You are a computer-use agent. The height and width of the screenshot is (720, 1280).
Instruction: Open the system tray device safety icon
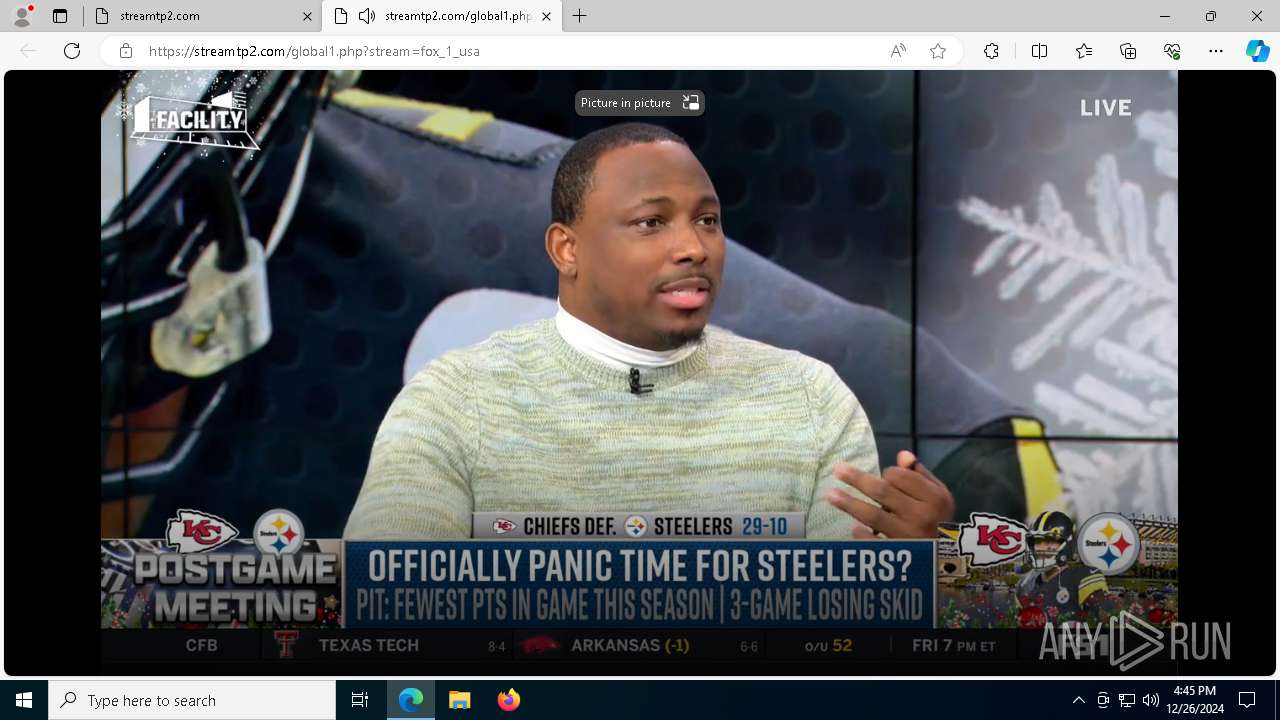[1103, 700]
